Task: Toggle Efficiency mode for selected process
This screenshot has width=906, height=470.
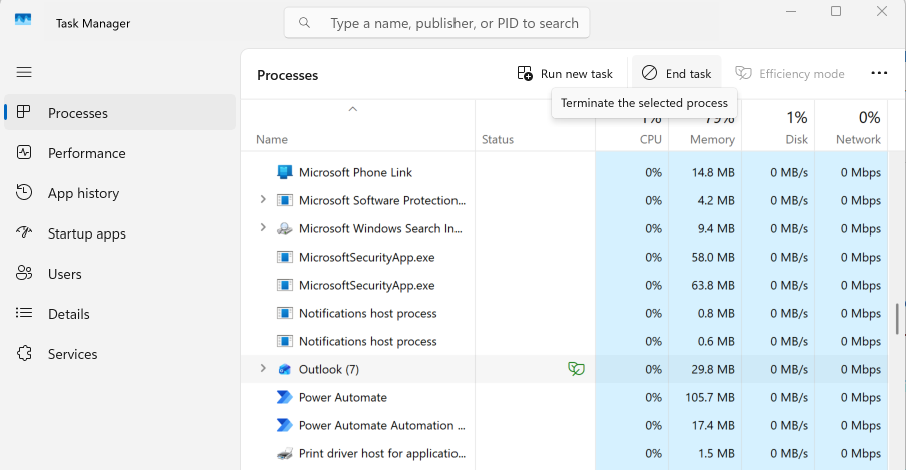Action: pyautogui.click(x=790, y=73)
